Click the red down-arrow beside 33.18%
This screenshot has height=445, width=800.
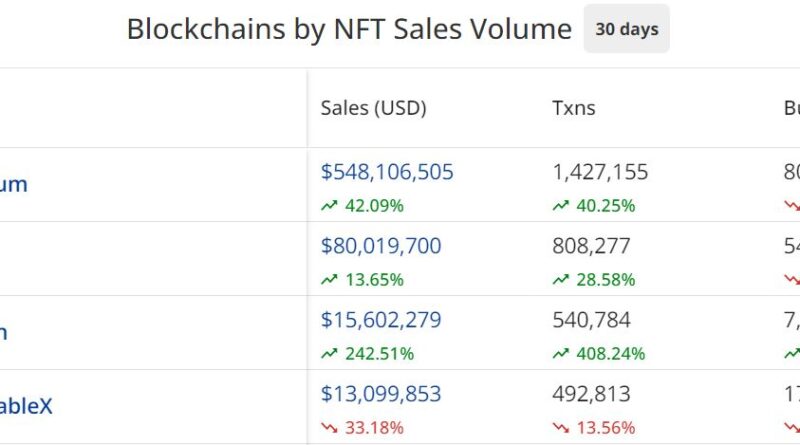coord(329,428)
